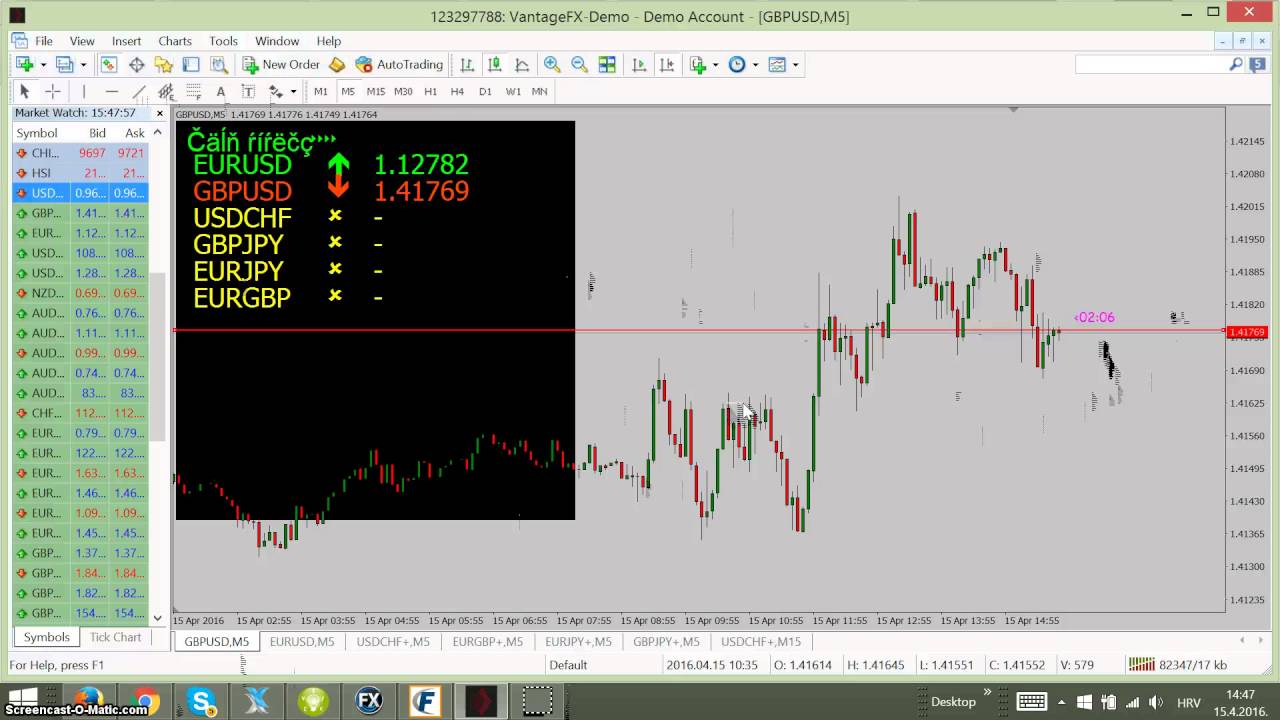
Task: Click the Zoom In magnifier
Action: 552,64
